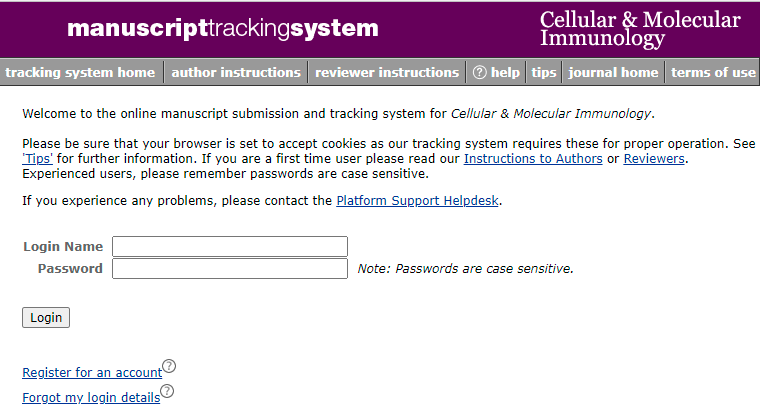Navigate to journal home

[x=614, y=72]
